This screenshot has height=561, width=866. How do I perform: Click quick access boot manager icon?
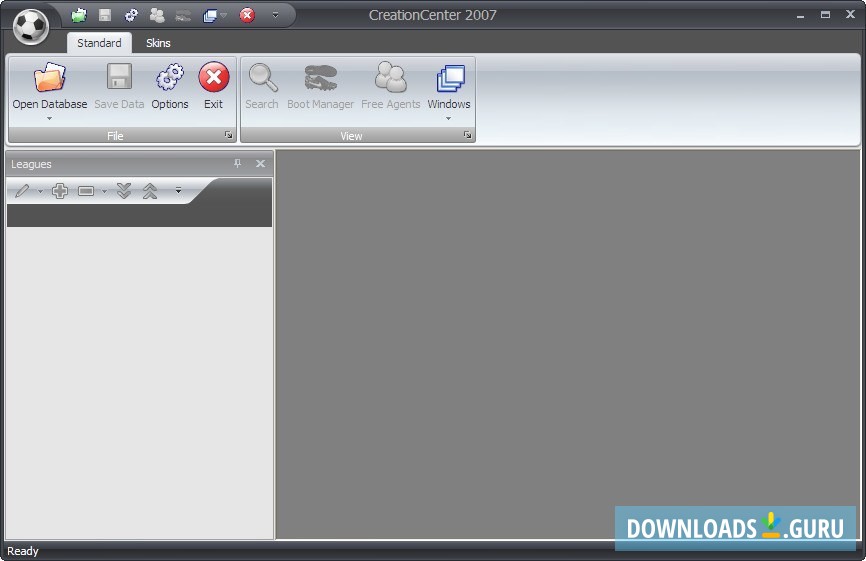pyautogui.click(x=183, y=16)
